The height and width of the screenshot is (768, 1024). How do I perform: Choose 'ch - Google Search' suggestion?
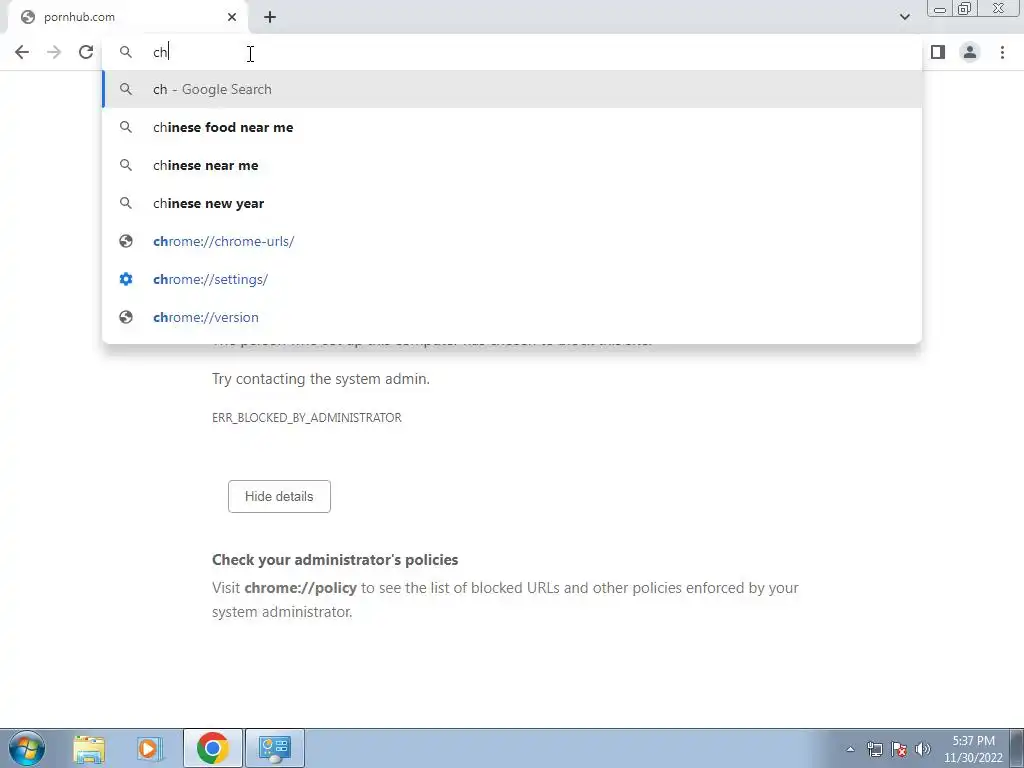coord(512,89)
